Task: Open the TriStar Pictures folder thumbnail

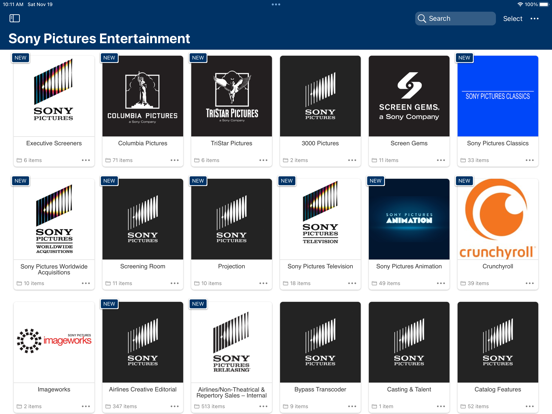Action: 231,96
